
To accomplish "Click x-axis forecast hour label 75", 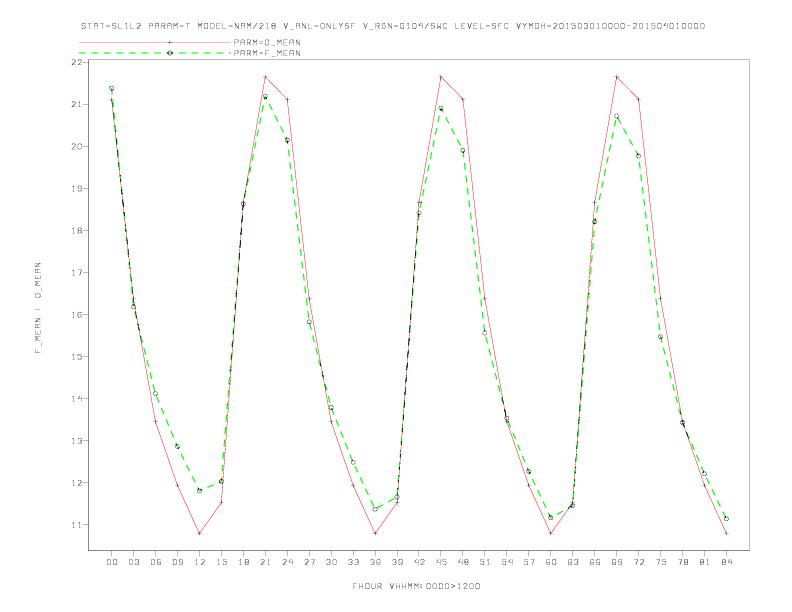I will click(661, 562).
